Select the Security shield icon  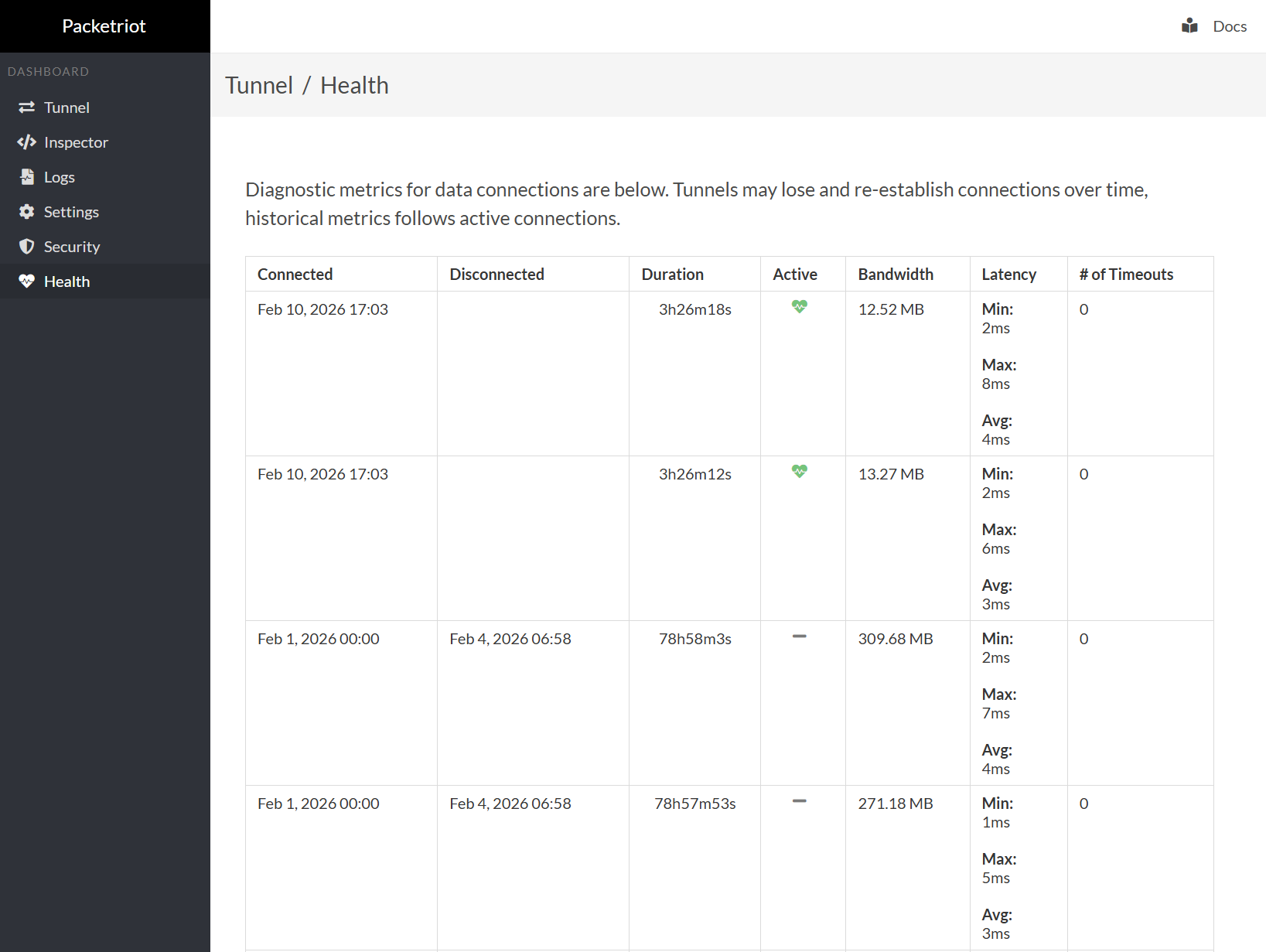coord(26,247)
